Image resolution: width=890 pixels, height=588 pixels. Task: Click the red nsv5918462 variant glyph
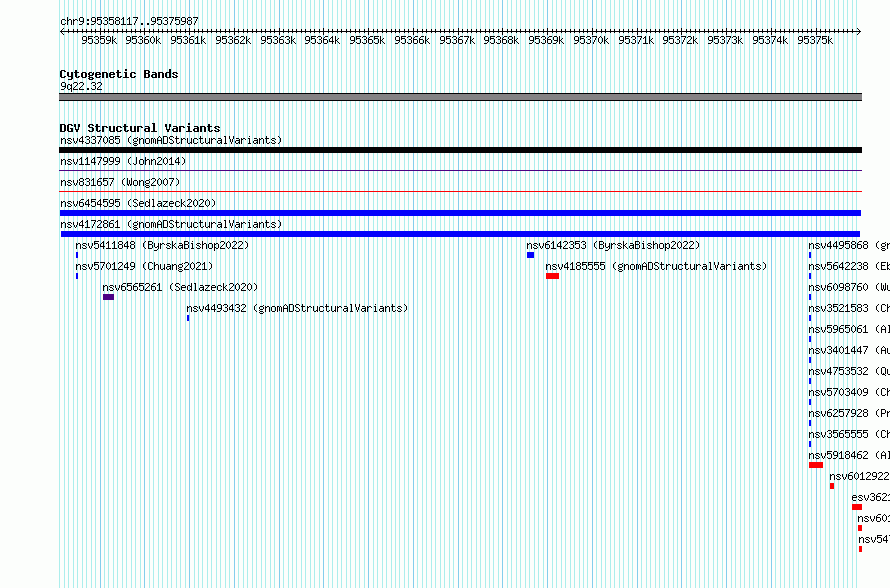coord(816,465)
